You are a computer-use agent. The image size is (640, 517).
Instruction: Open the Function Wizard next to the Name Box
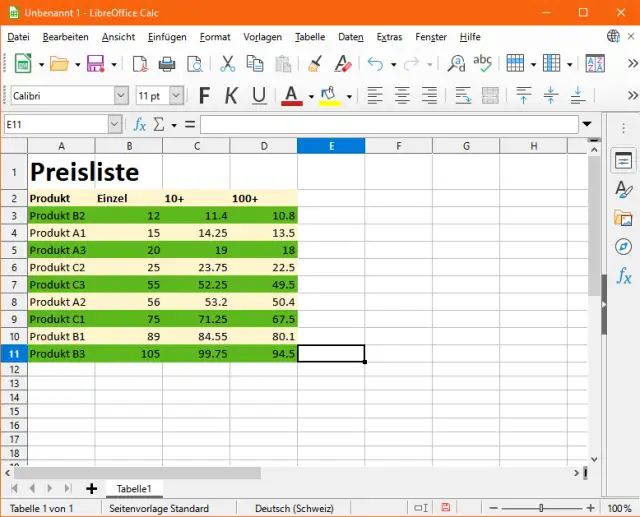140,125
